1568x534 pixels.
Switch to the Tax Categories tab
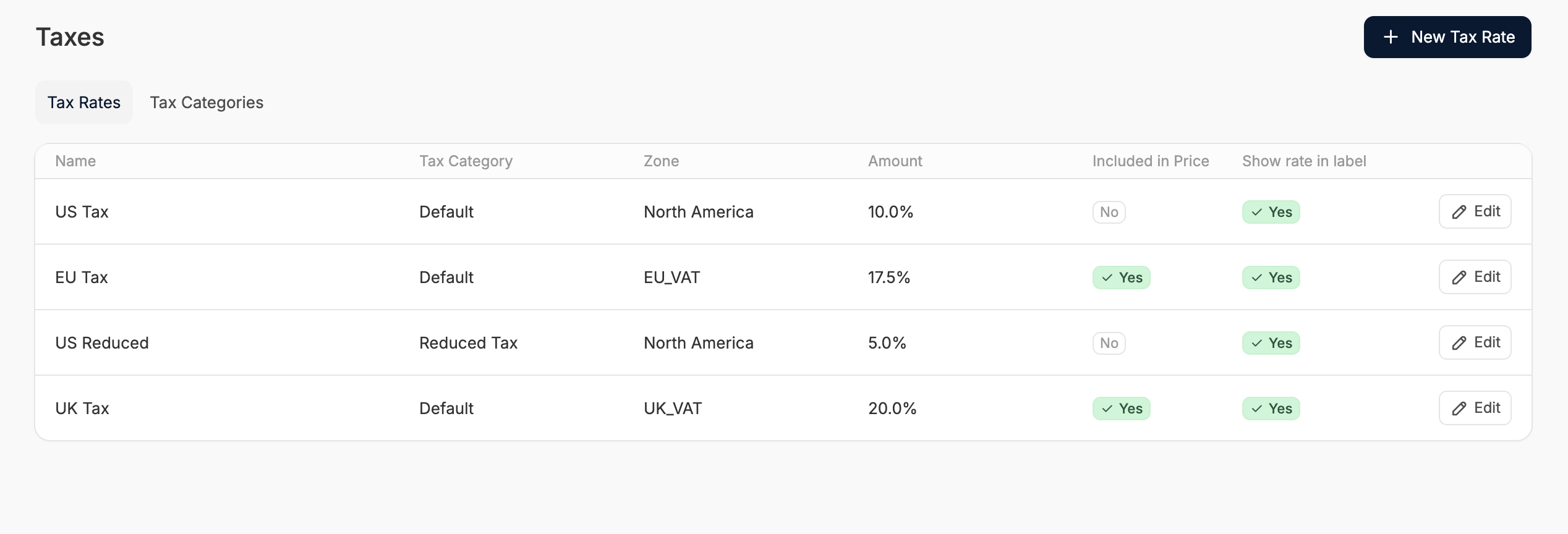(x=207, y=103)
